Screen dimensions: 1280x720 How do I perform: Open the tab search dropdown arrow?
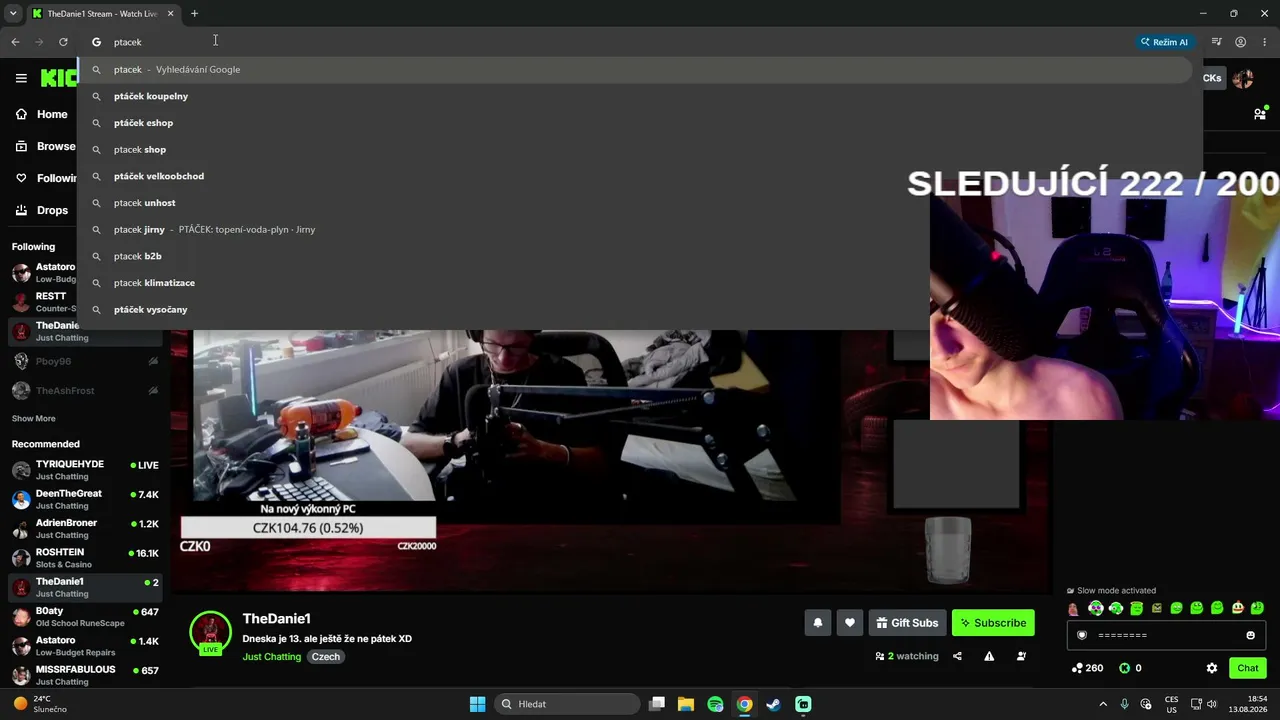pyautogui.click(x=13, y=14)
